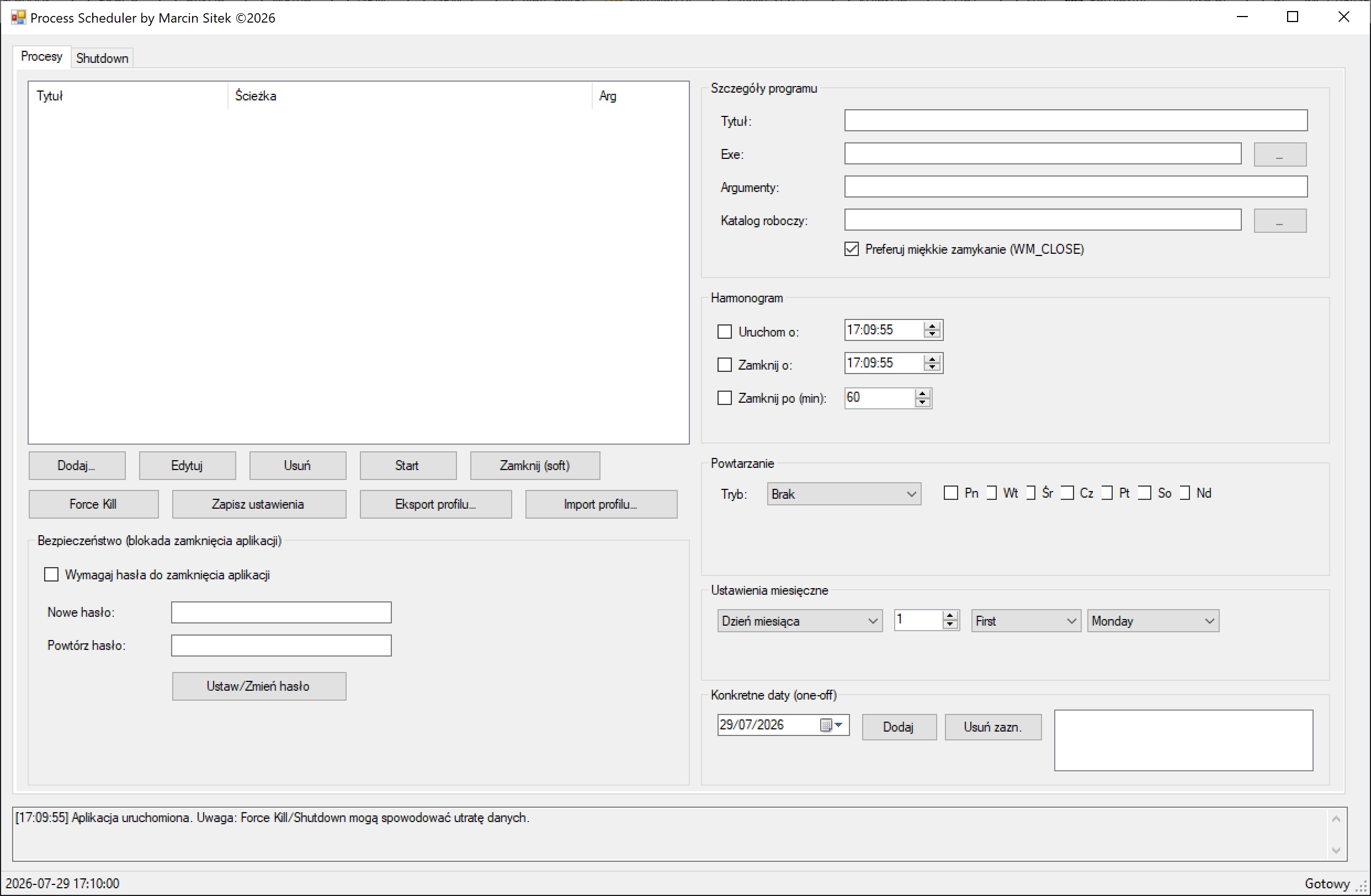This screenshot has width=1371, height=896.
Task: Maximize the Process Scheduler window
Action: (1293, 17)
